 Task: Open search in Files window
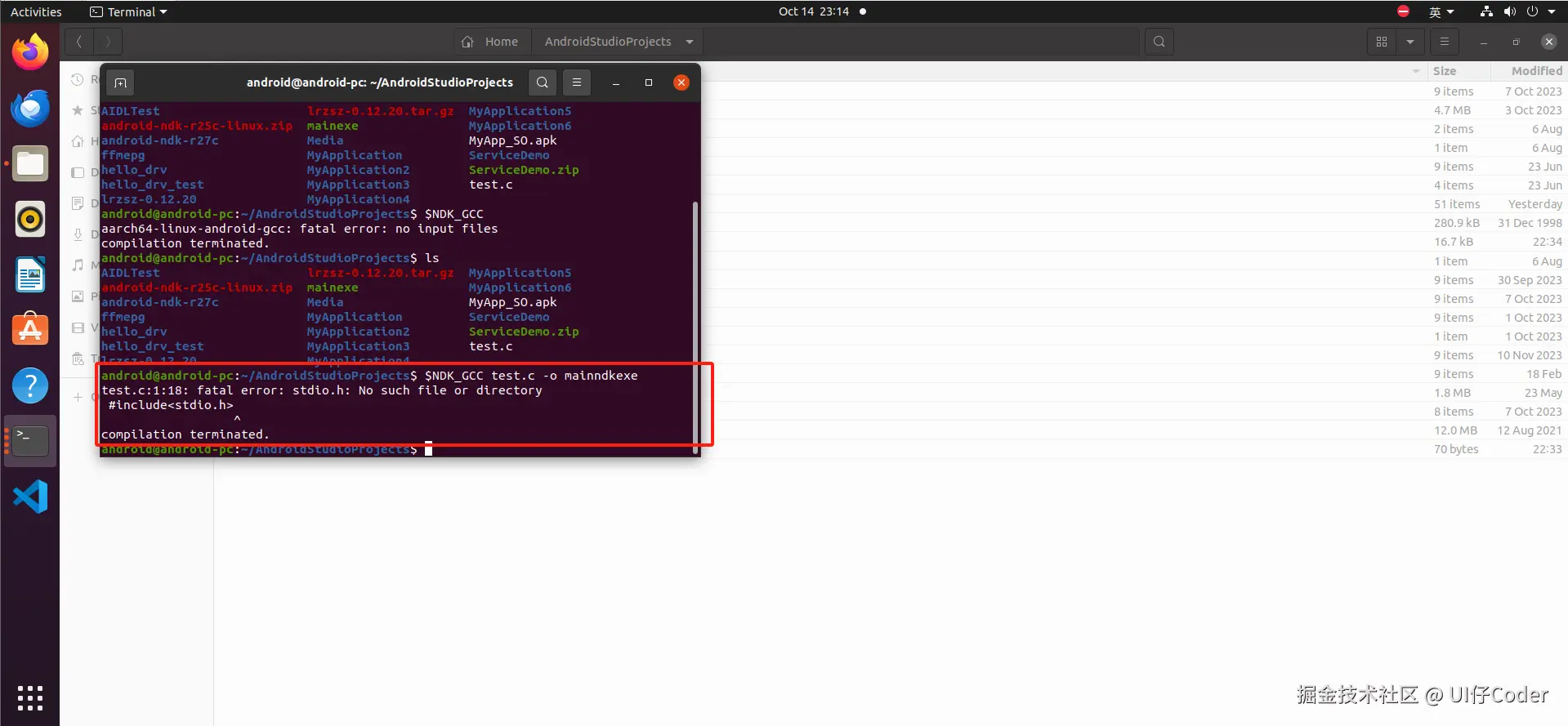point(1159,42)
